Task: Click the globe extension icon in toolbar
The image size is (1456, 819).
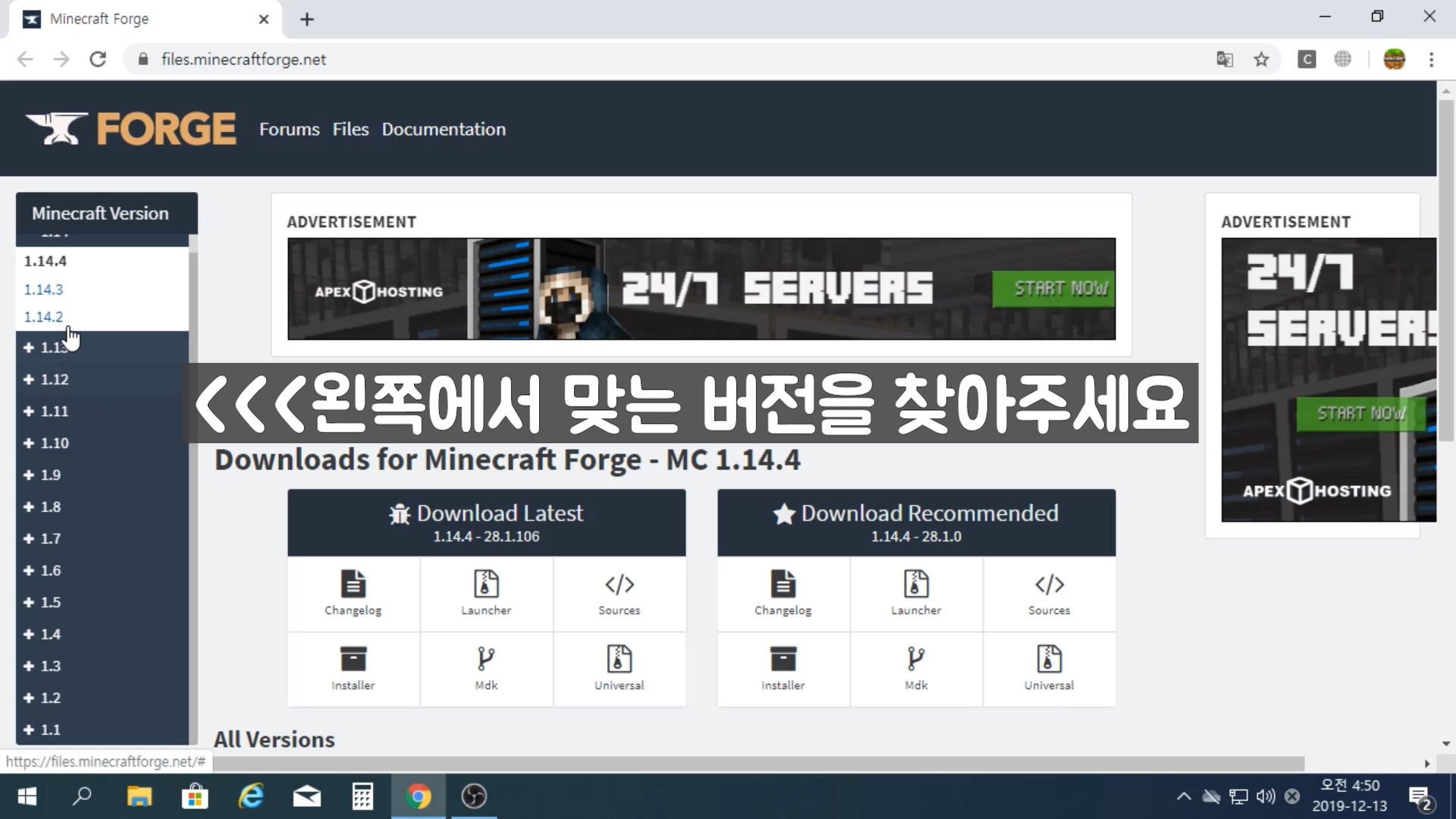Action: (x=1343, y=59)
